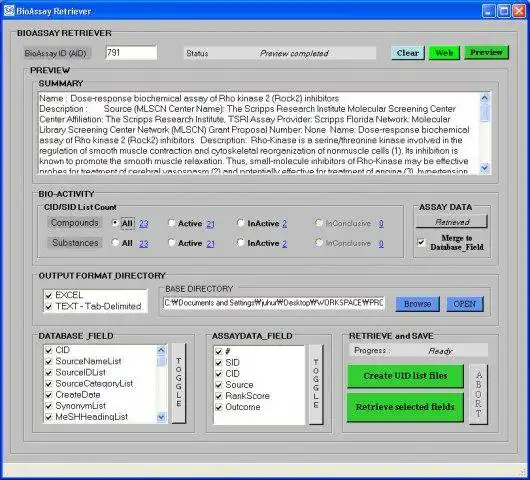
Task: Open the Compounds All count link 23
Action: pos(144,223)
